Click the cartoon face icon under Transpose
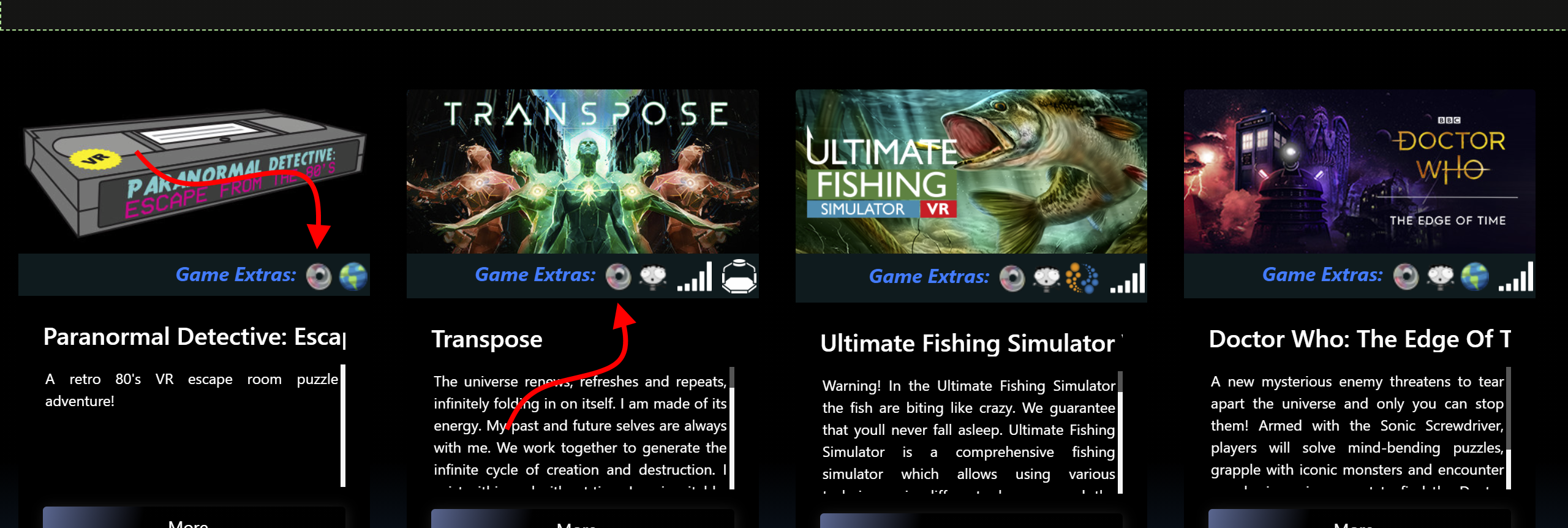1568x528 pixels. (653, 277)
